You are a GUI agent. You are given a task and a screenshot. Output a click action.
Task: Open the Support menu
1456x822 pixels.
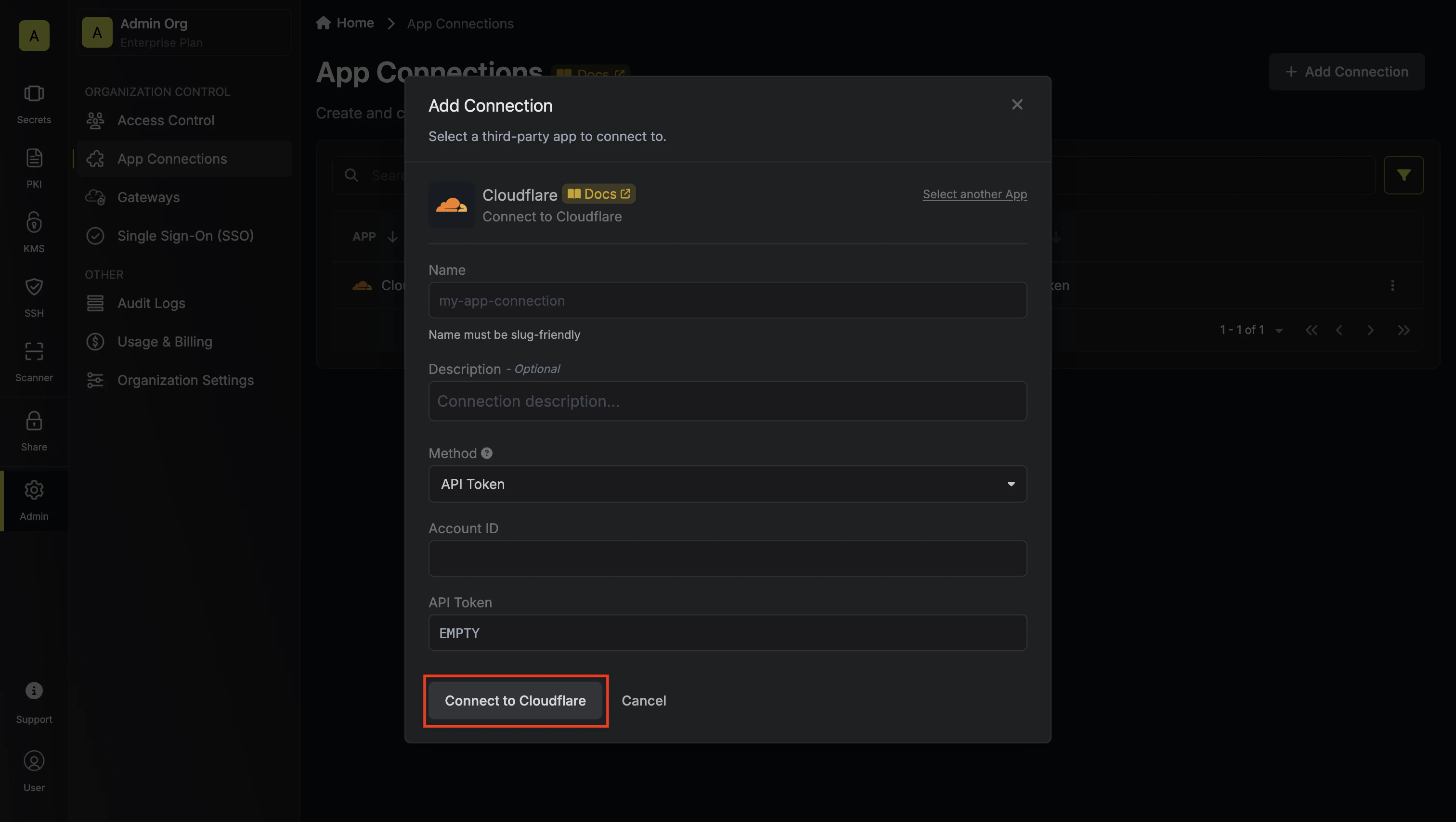(34, 703)
